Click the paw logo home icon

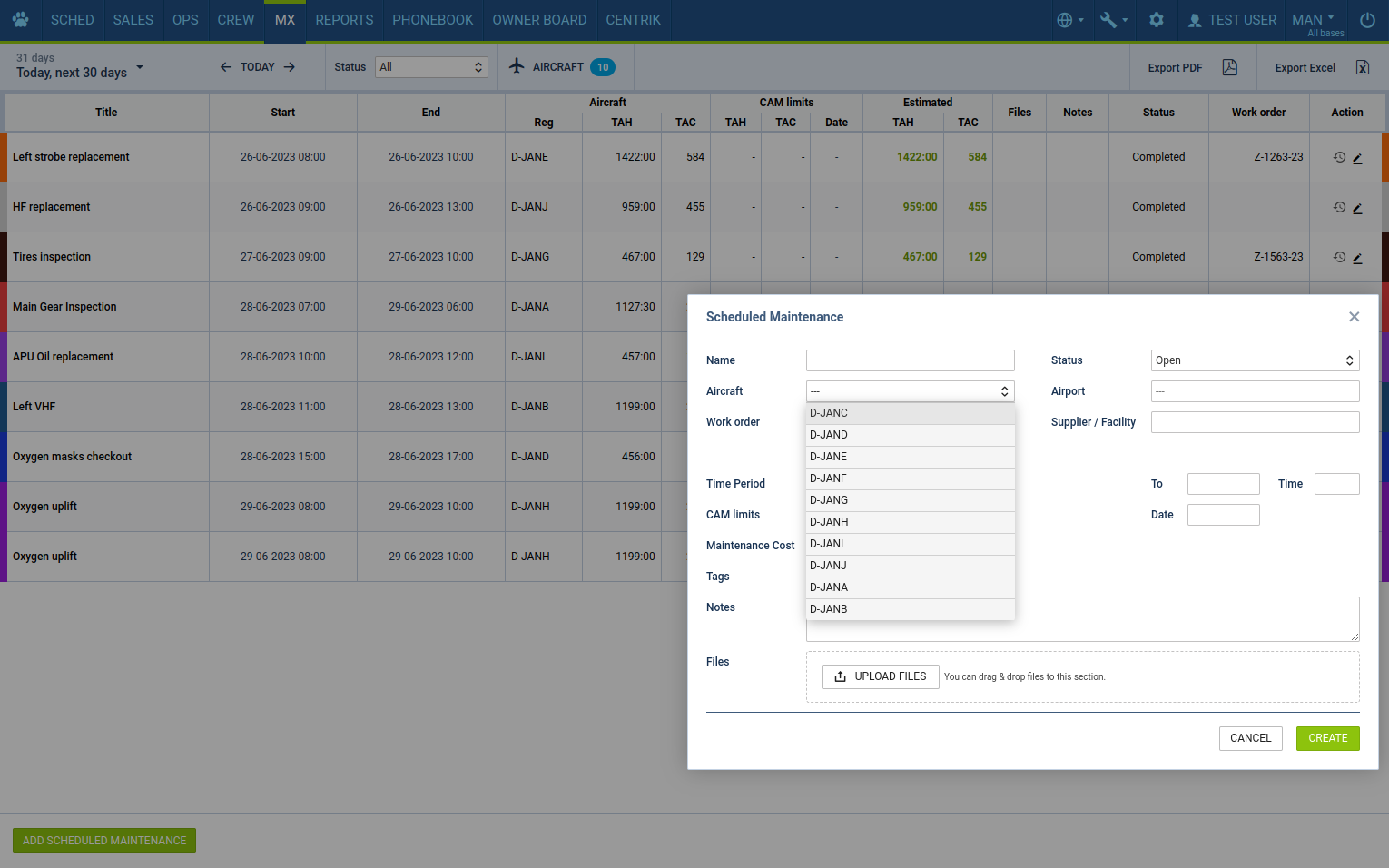coord(20,20)
